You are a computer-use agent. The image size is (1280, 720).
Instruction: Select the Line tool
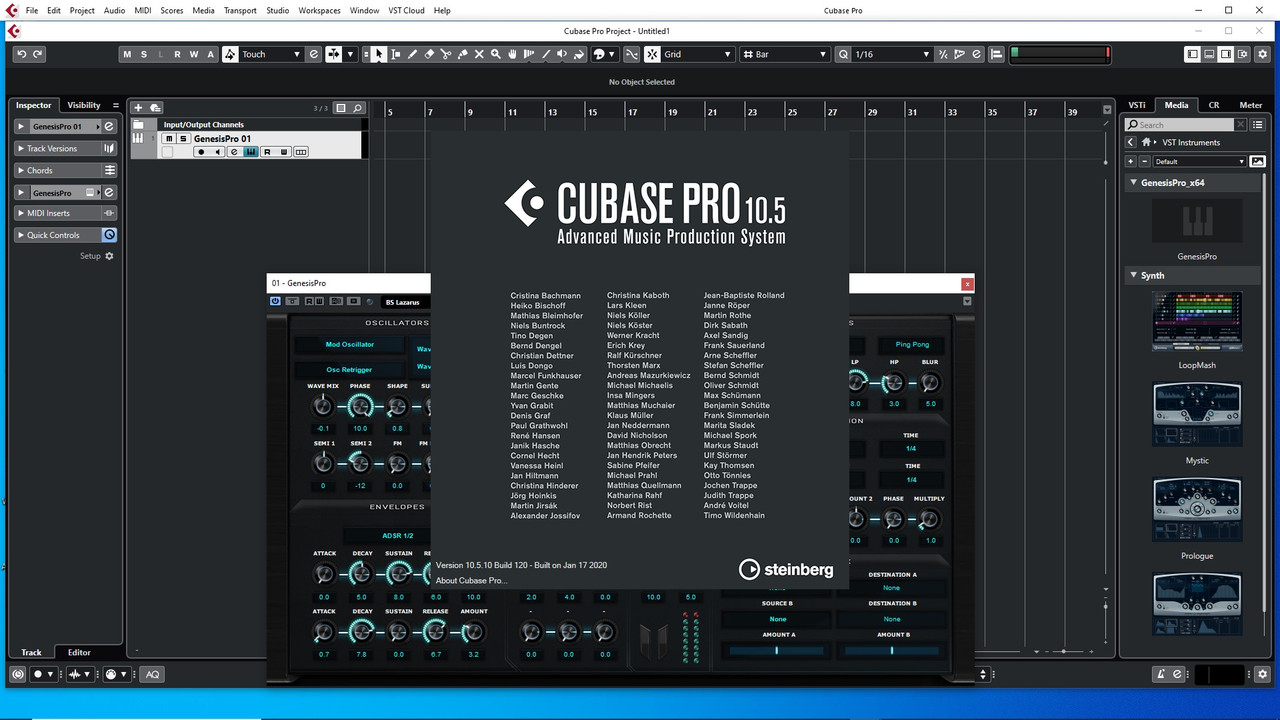[546, 54]
